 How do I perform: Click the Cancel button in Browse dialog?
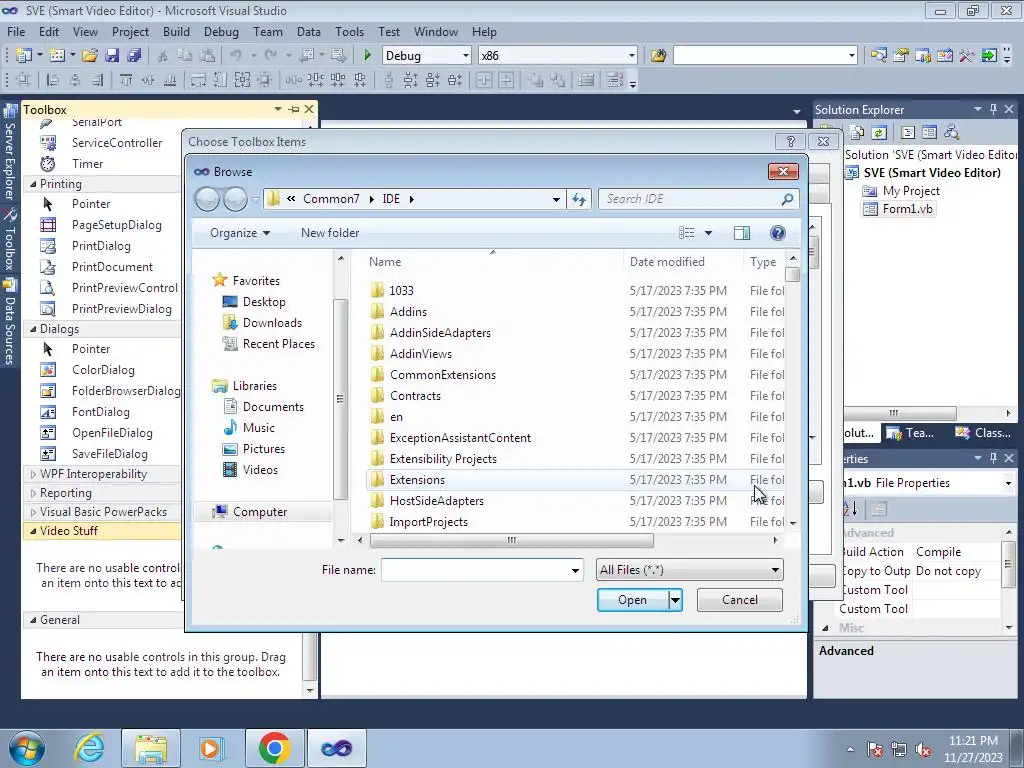739,600
